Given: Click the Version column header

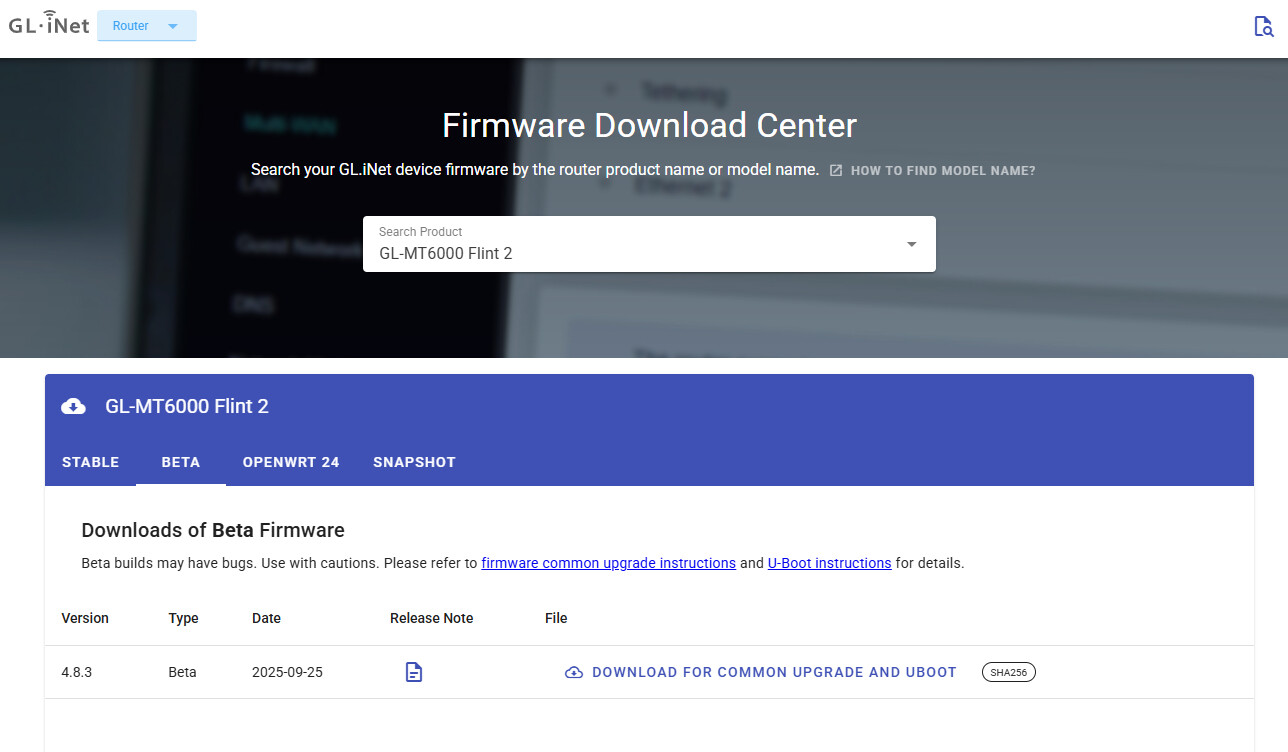Looking at the screenshot, I should (x=85, y=618).
